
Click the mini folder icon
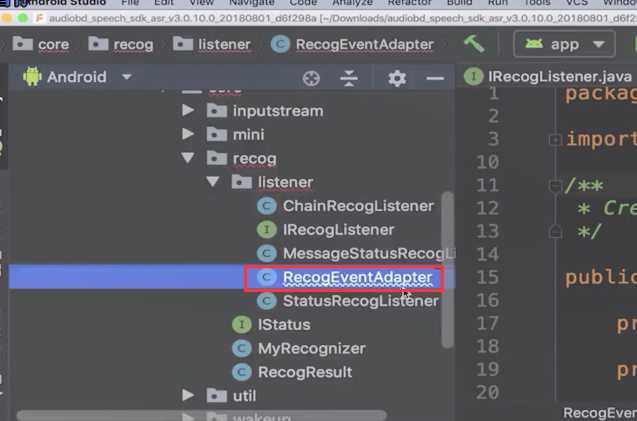click(217, 134)
